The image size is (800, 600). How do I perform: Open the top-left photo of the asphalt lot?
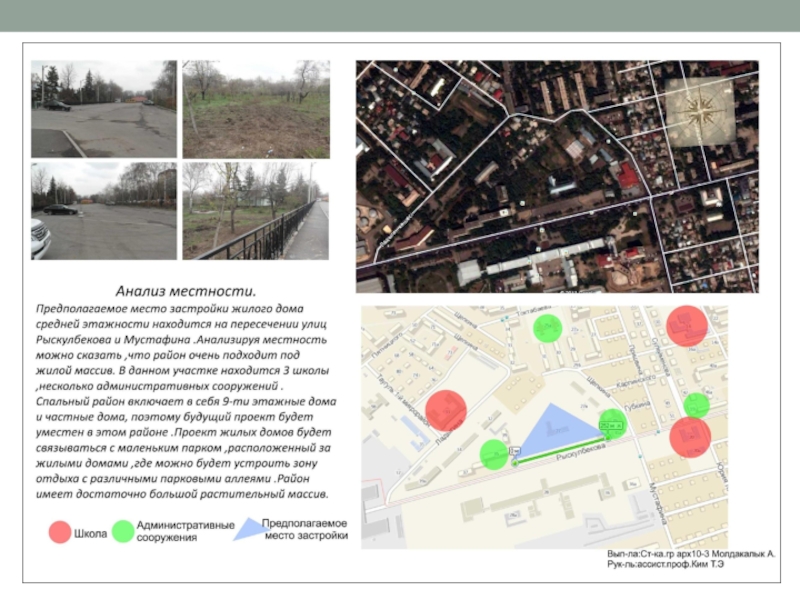click(104, 109)
